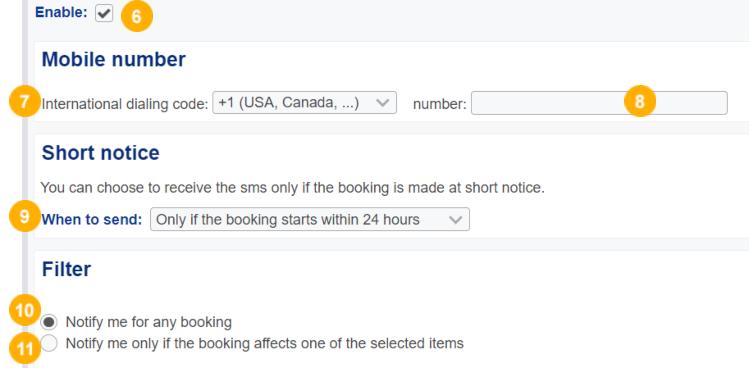Click the 'Filter' section heading

[x=66, y=270]
